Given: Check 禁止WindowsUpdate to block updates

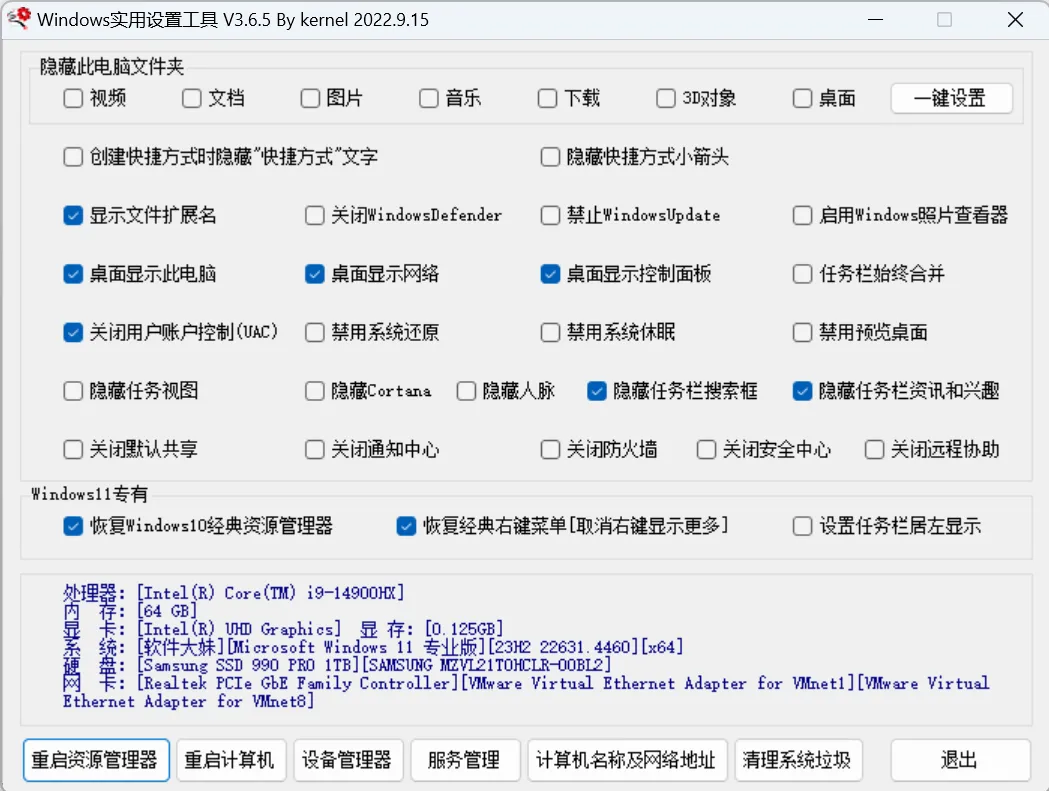Looking at the screenshot, I should [x=550, y=215].
